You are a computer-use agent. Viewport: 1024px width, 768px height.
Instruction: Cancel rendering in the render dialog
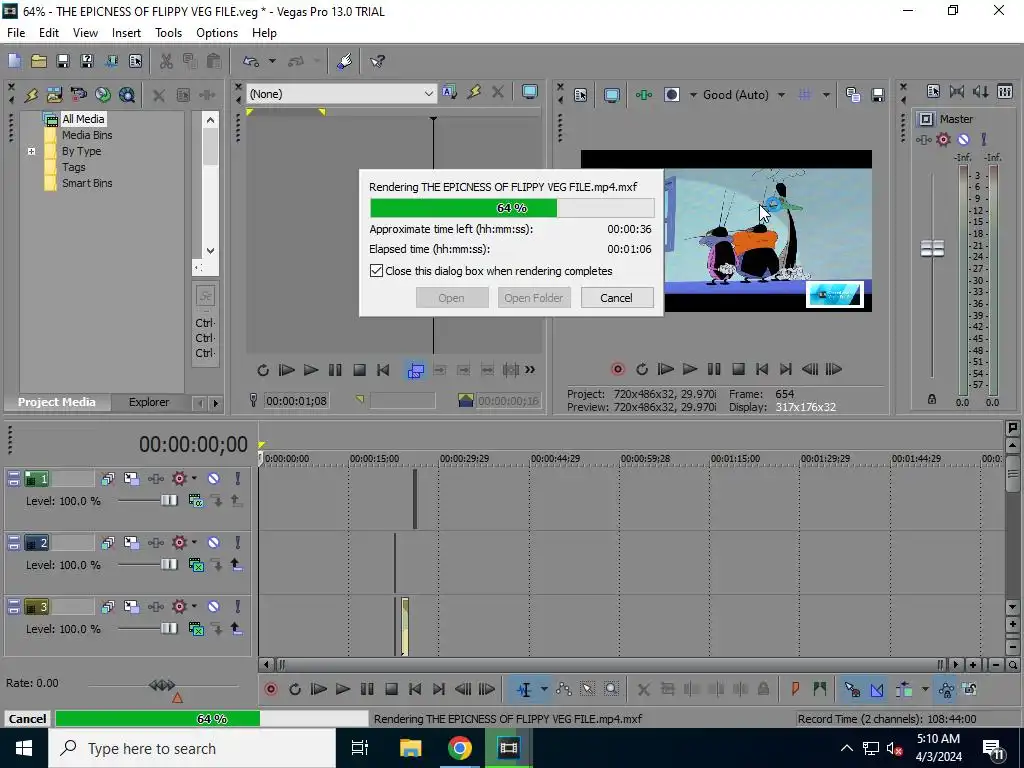[616, 298]
